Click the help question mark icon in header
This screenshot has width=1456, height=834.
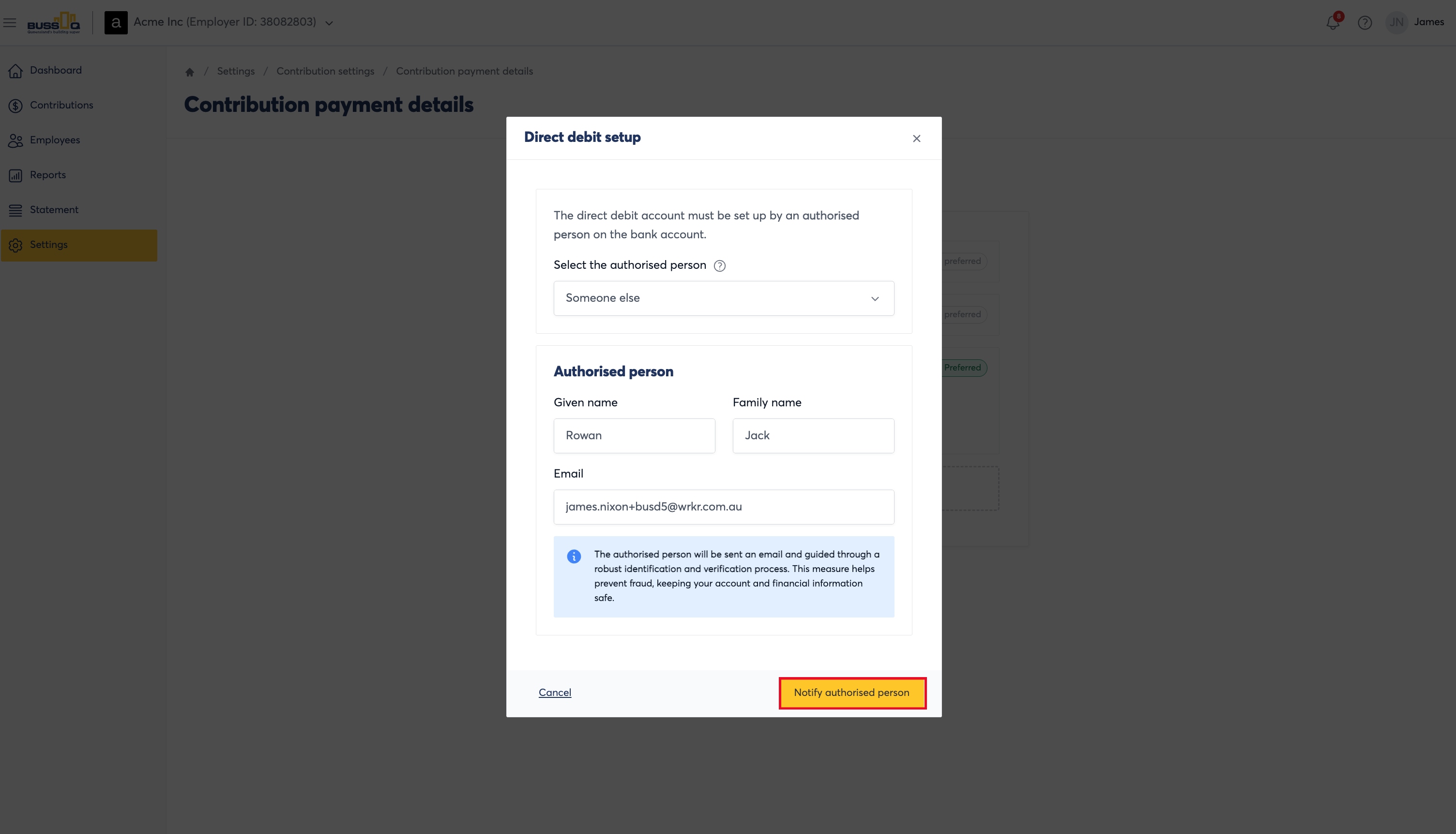pos(1365,23)
